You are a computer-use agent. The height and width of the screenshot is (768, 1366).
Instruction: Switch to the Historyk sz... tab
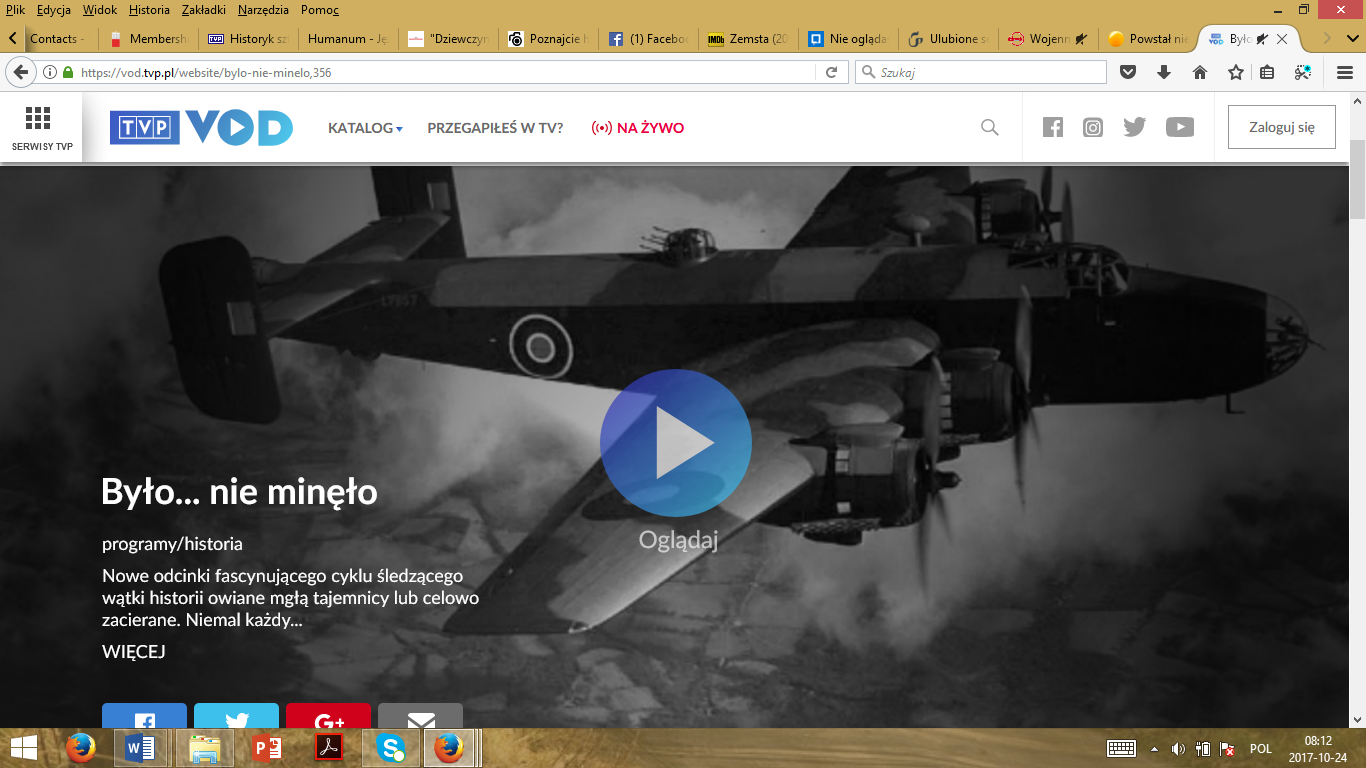(x=248, y=39)
